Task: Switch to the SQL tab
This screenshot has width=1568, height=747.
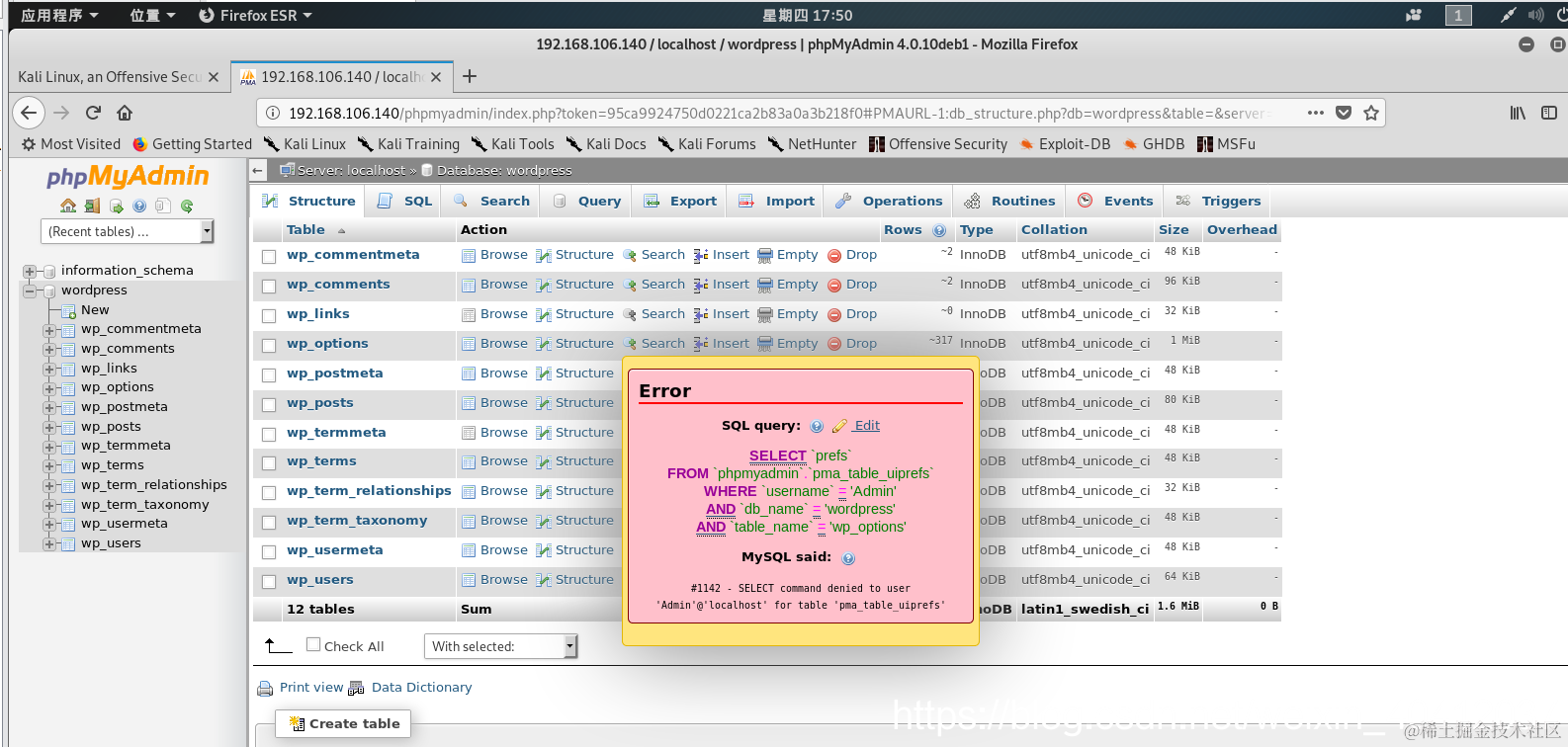Action: (x=405, y=201)
